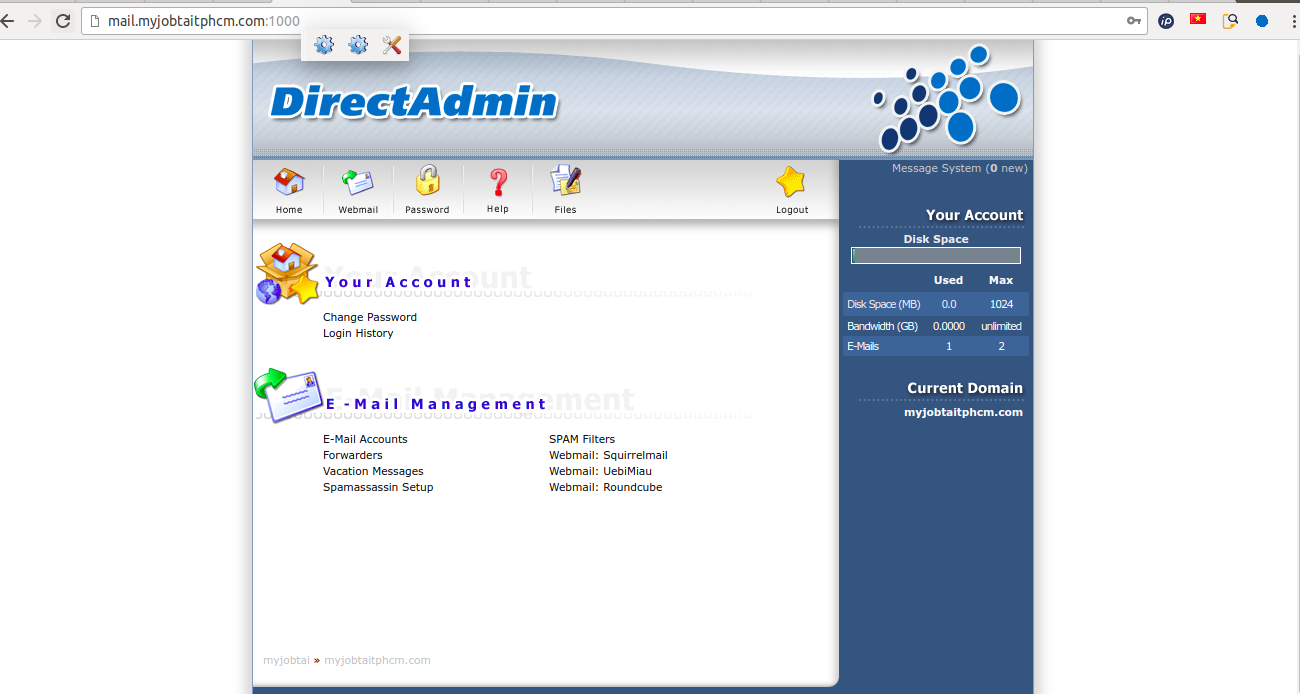Click the Logout star icon
This screenshot has width=1300, height=694.
pyautogui.click(x=791, y=182)
